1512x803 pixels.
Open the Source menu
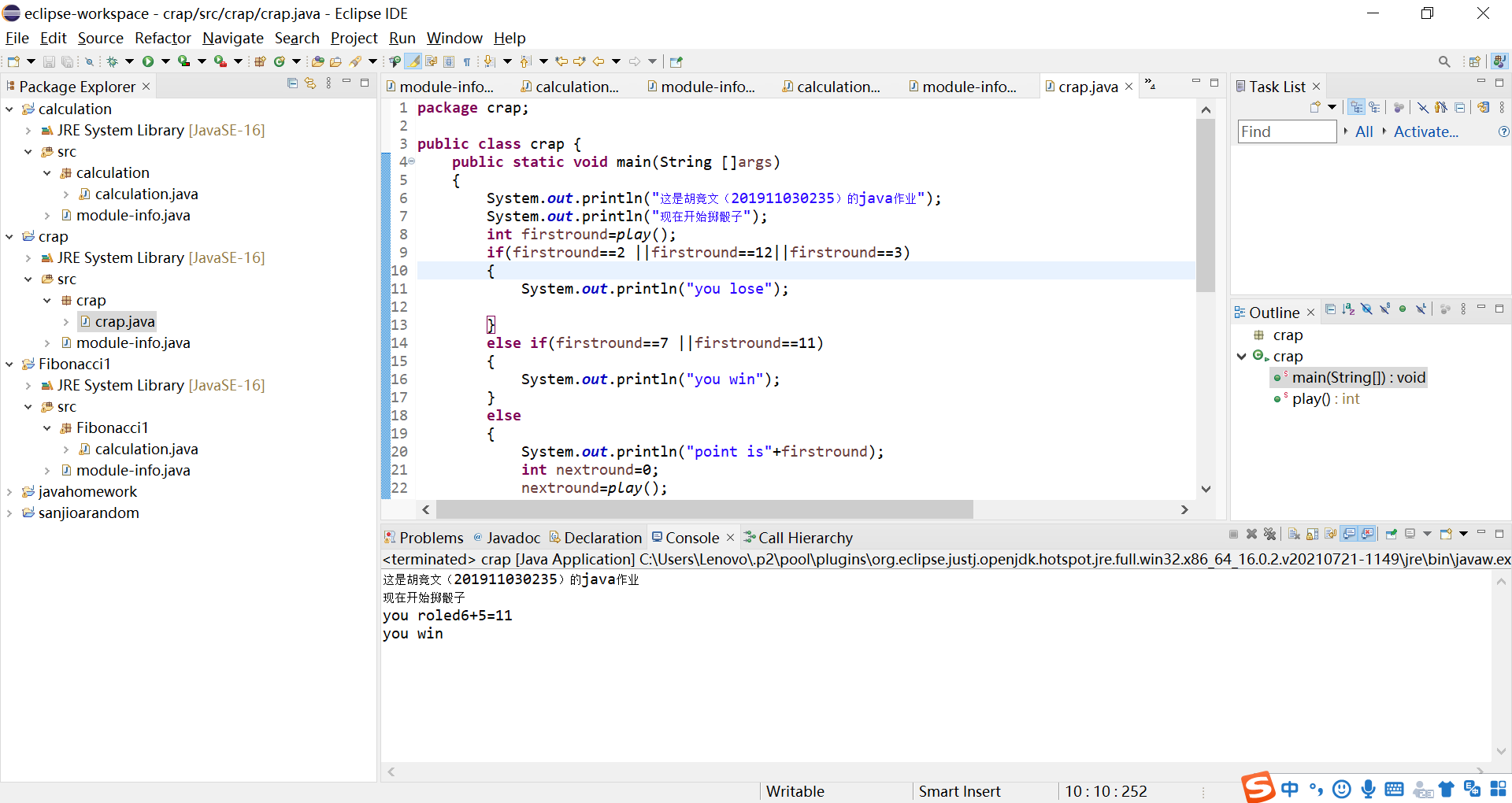click(x=100, y=38)
